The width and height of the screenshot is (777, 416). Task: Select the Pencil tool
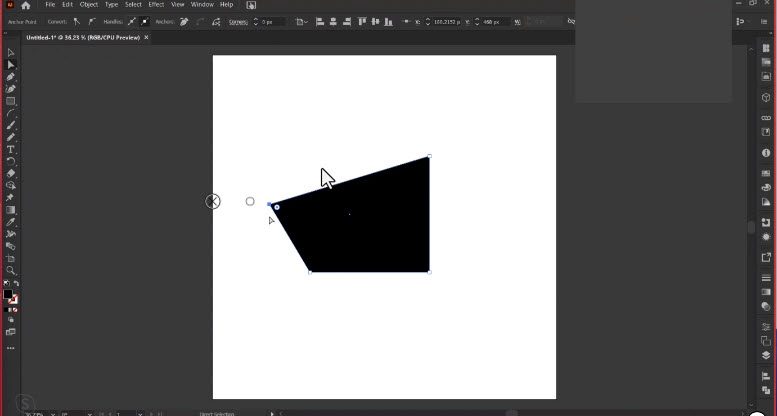[x=10, y=137]
